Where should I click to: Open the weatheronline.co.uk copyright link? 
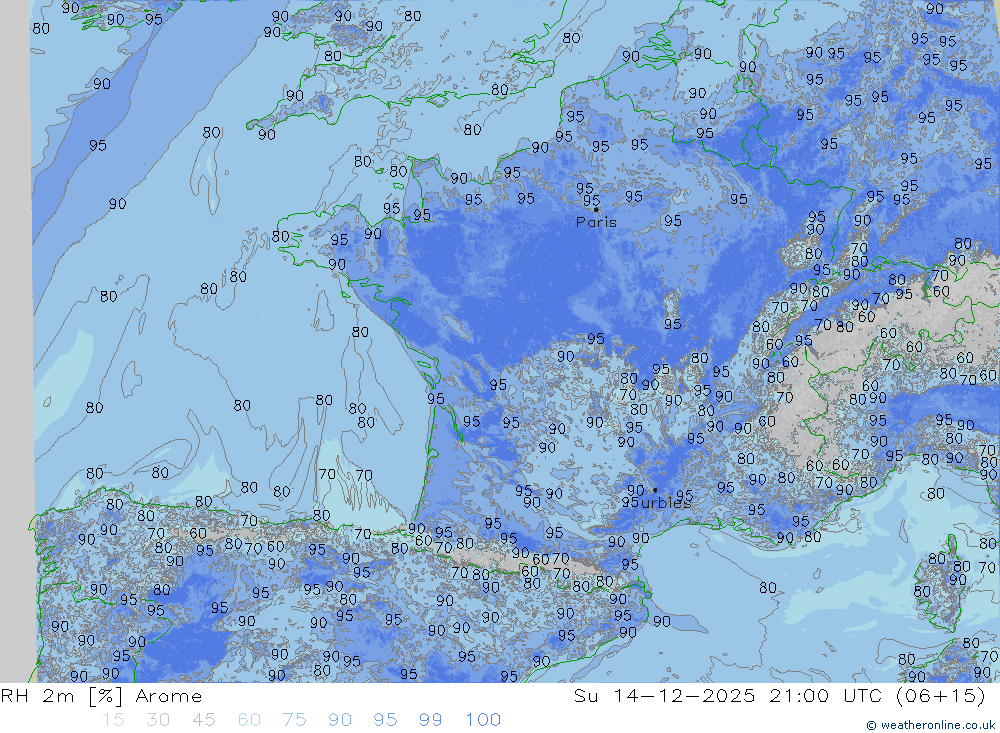tap(930, 725)
